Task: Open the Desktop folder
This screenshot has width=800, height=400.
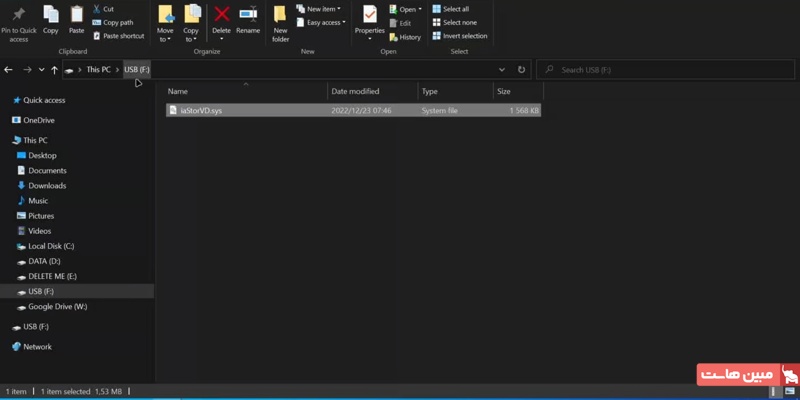Action: [x=37, y=156]
